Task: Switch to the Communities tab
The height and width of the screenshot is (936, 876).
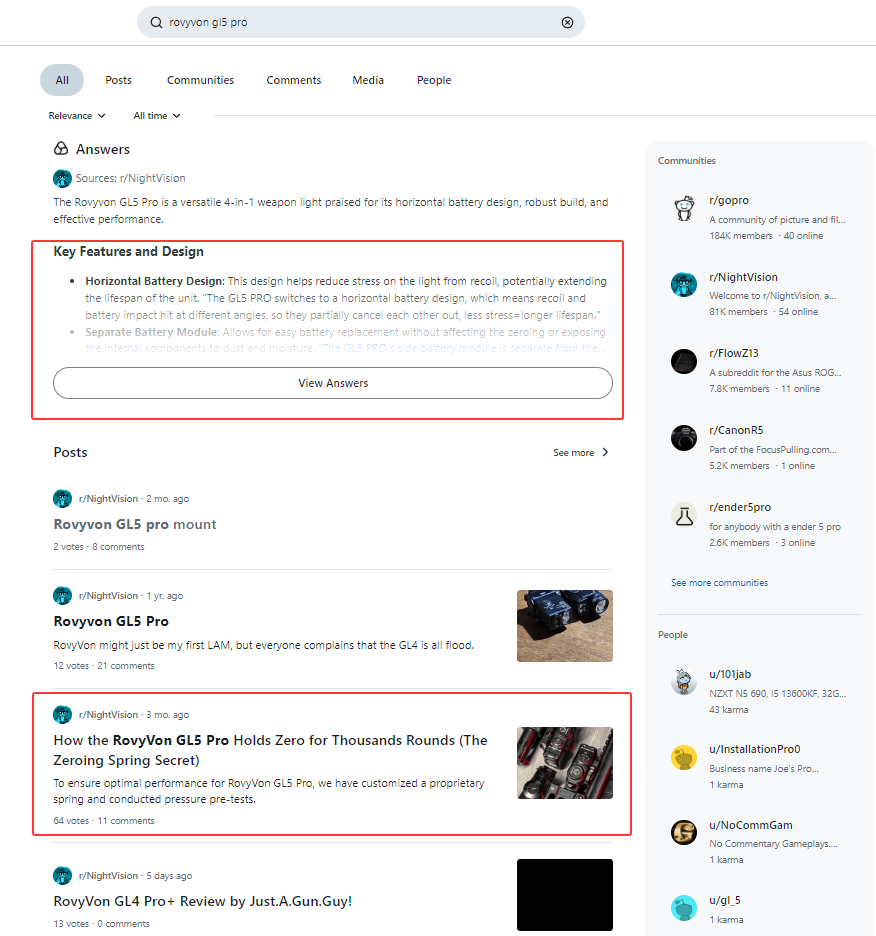Action: [201, 80]
